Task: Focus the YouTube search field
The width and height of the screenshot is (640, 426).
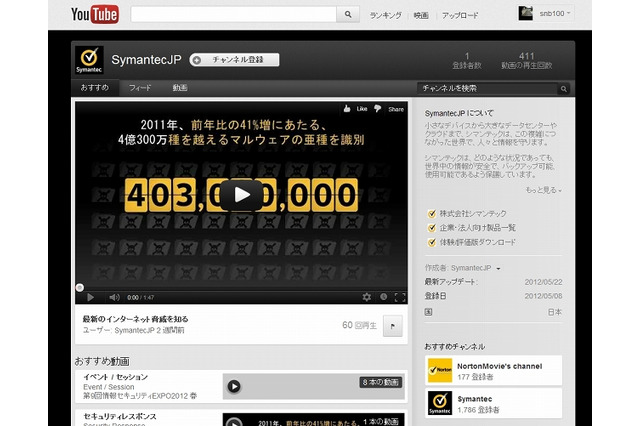Action: 233,14
